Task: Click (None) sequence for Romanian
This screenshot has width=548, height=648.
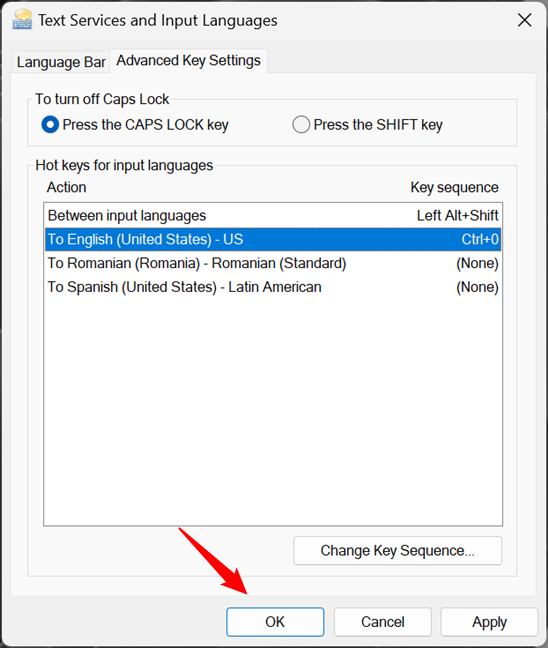Action: (x=477, y=263)
